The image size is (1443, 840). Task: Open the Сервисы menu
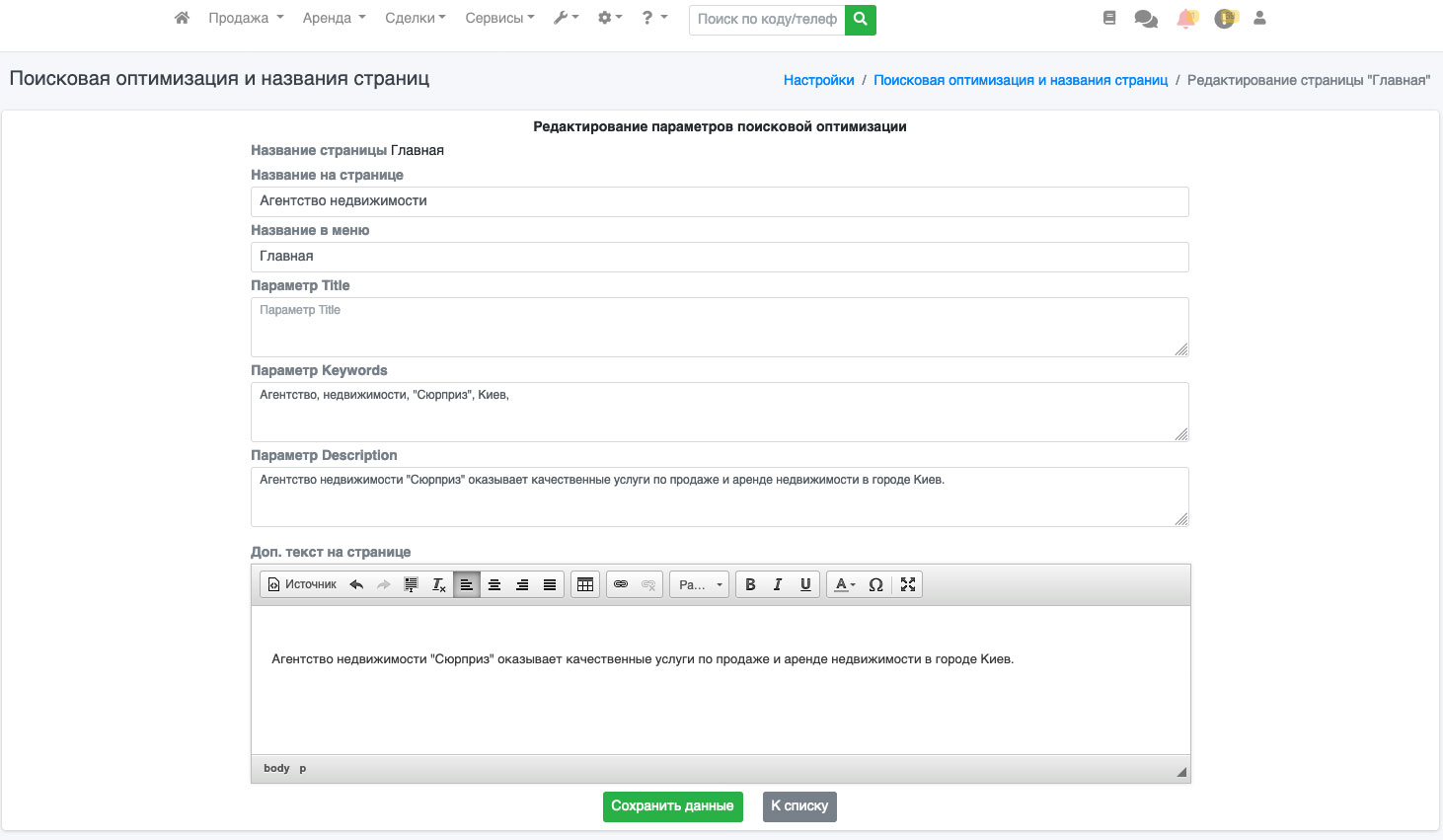click(x=499, y=18)
